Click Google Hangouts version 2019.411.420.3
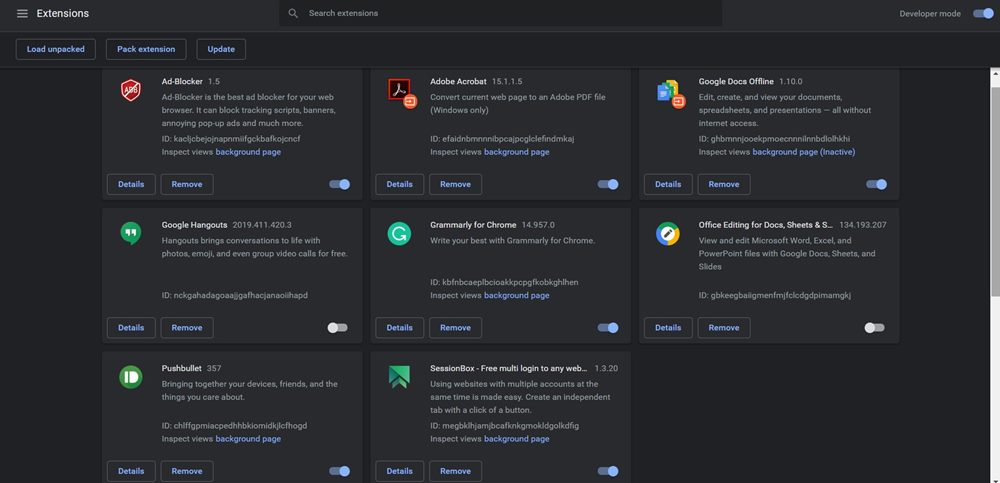Screen dimensions: 1000x483 tap(262, 225)
